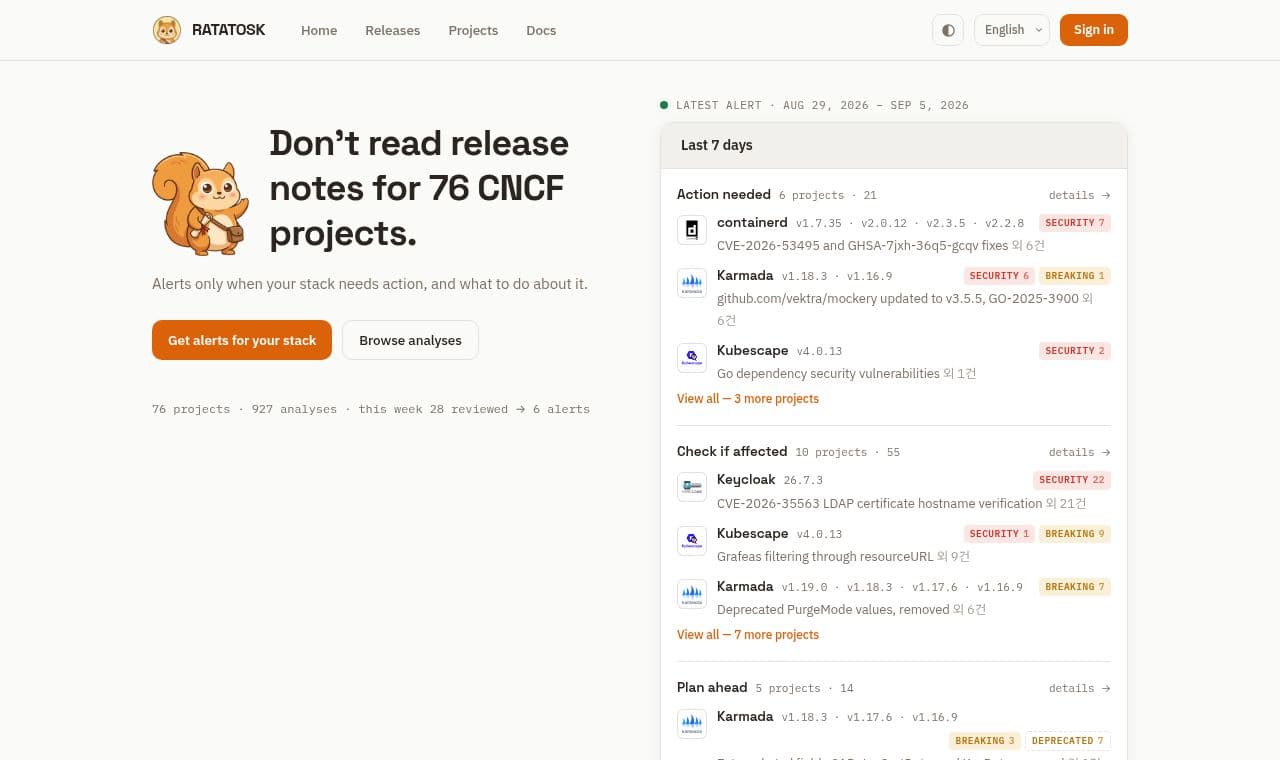This screenshot has height=760, width=1280.
Task: Open details link for Plan ahead
Action: point(1080,688)
